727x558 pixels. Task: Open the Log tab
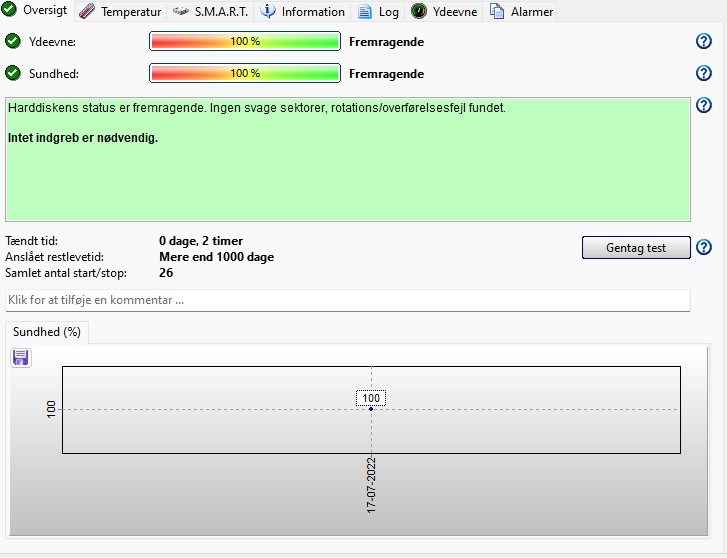pos(378,12)
